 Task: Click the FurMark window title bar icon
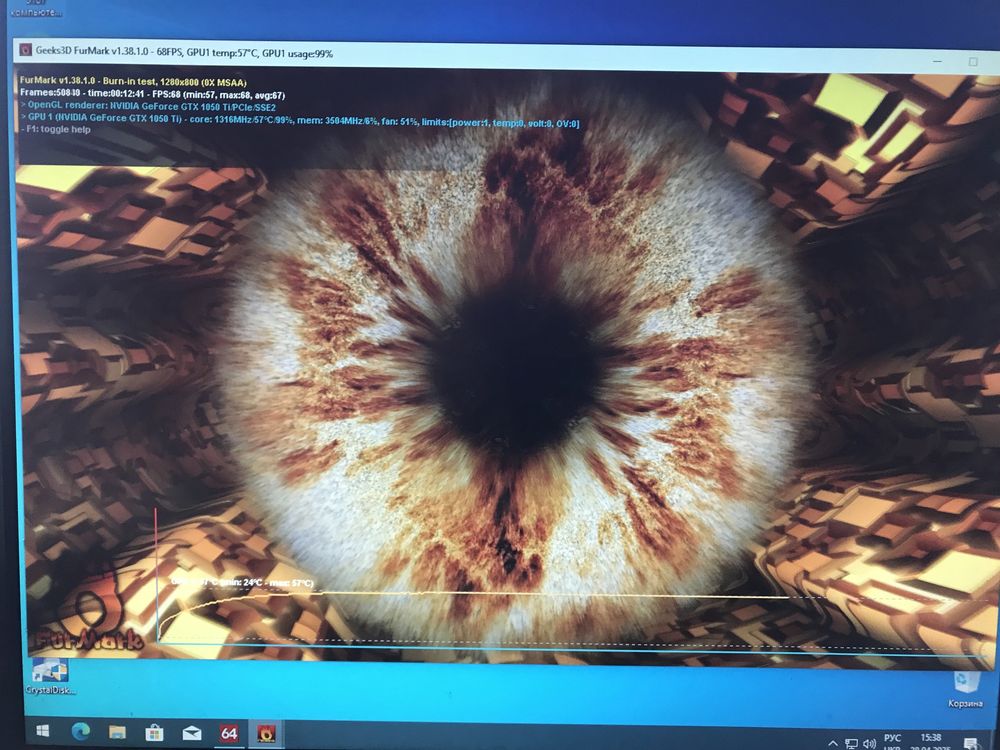coord(26,50)
